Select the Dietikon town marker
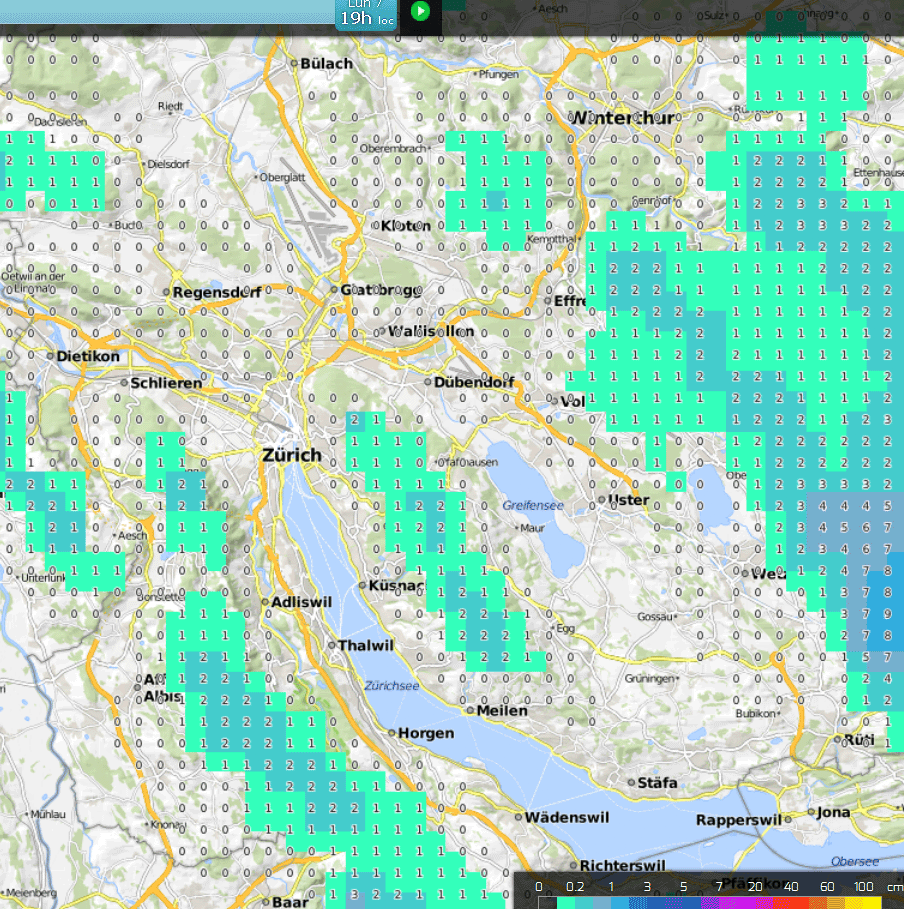904x909 pixels. click(50, 356)
